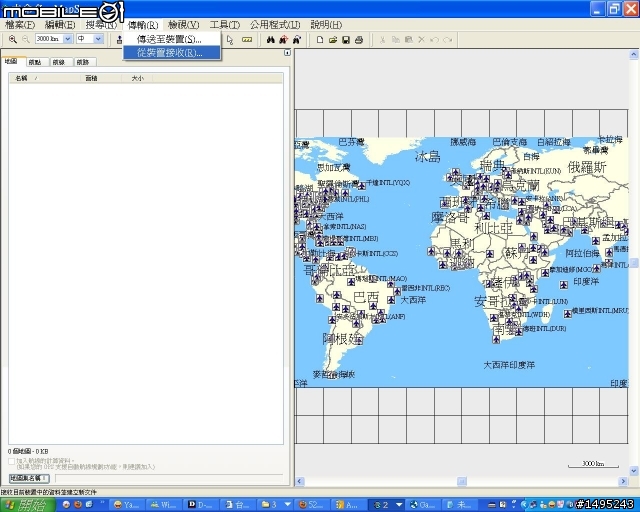Click the 巴西 Brazil label on map
The width and height of the screenshot is (640, 512).
[x=366, y=297]
